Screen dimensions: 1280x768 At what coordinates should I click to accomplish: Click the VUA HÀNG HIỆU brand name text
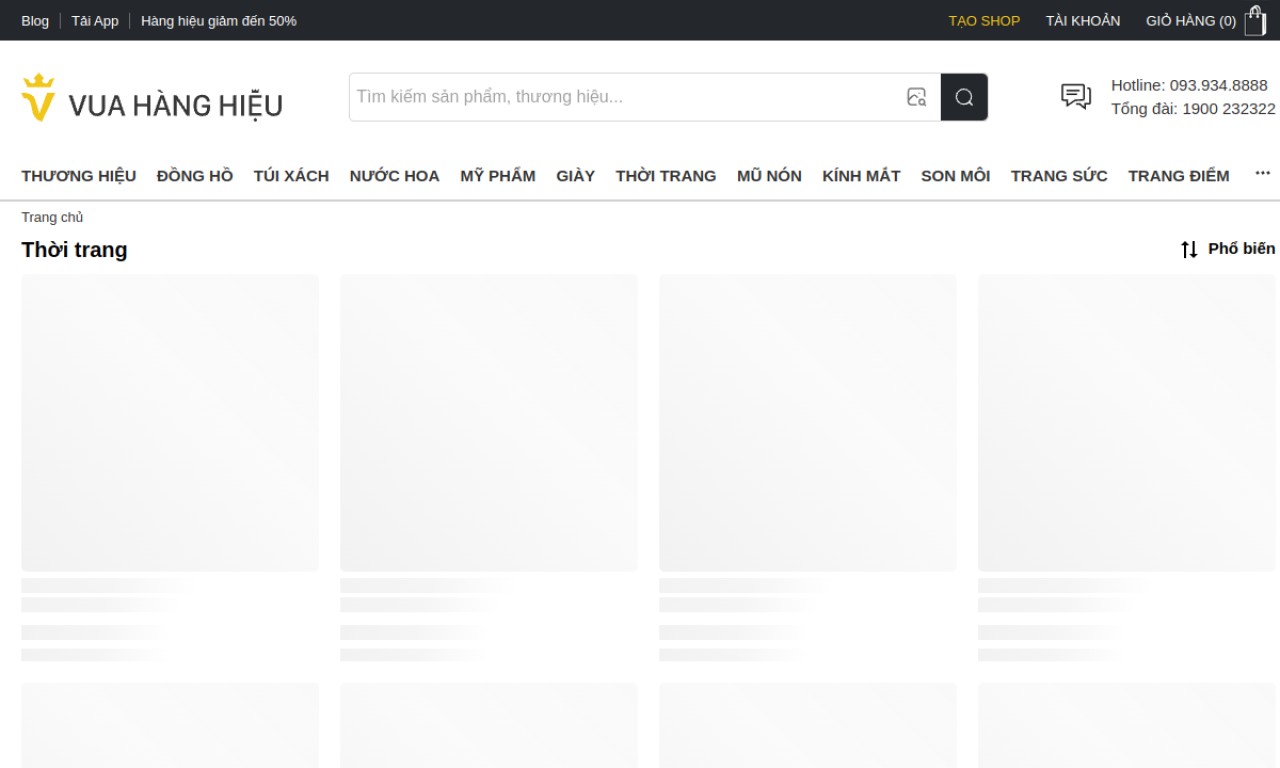176,106
